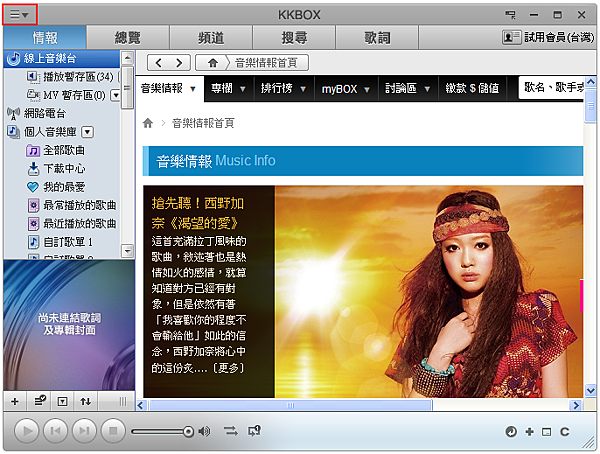Select 線上音樂台 in the sidebar
Viewport: 600px width, 454px height.
coord(62,59)
